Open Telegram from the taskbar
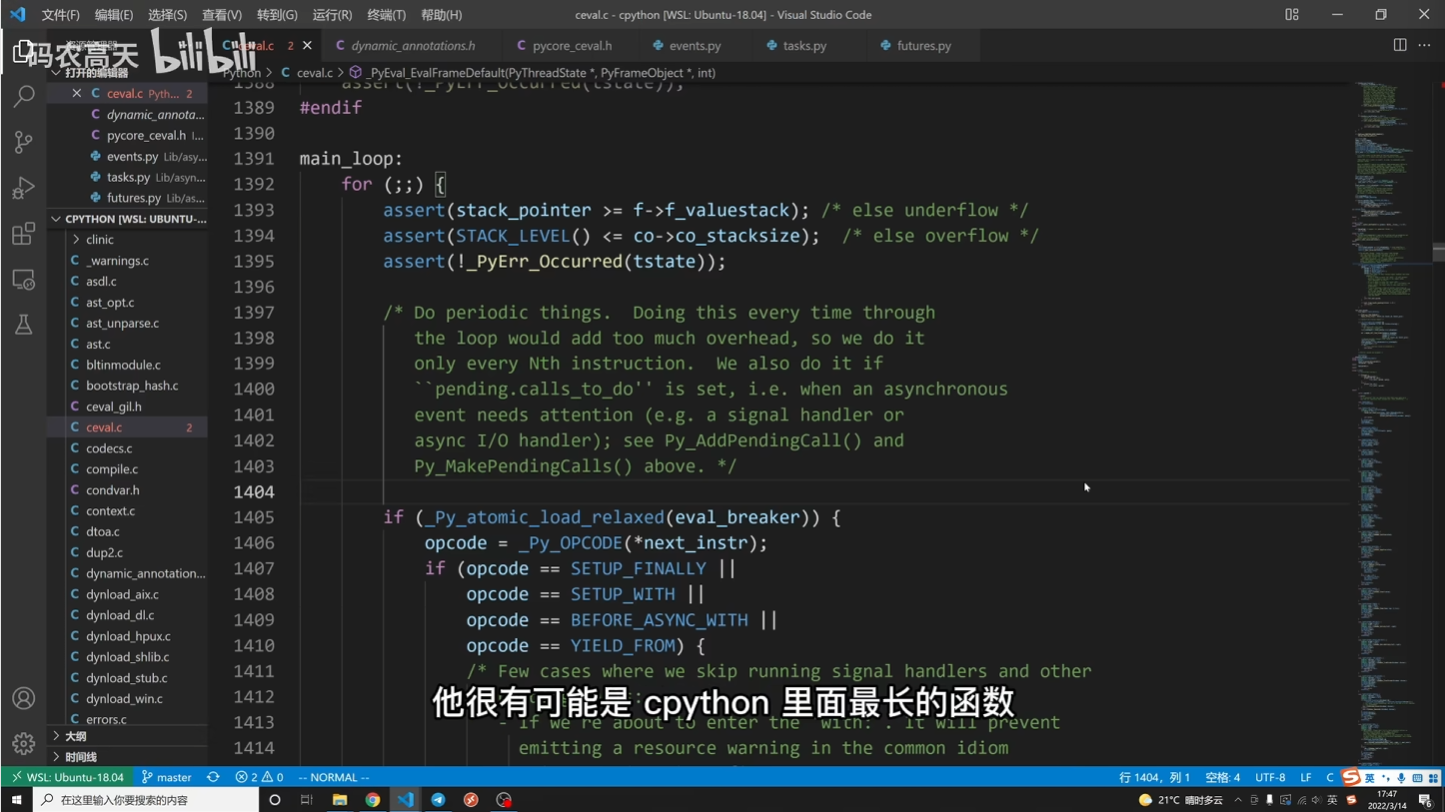The width and height of the screenshot is (1445, 812). pyautogui.click(x=438, y=800)
